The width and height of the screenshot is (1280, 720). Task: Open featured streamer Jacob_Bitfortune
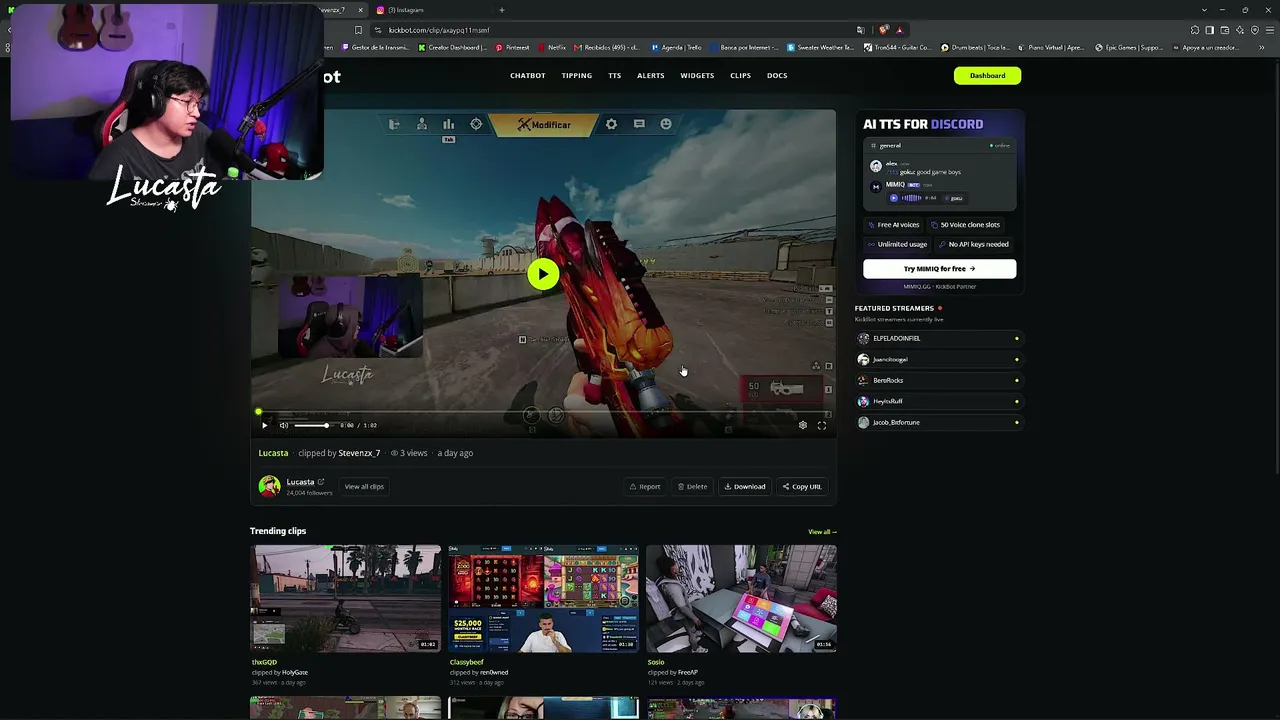[x=938, y=422]
